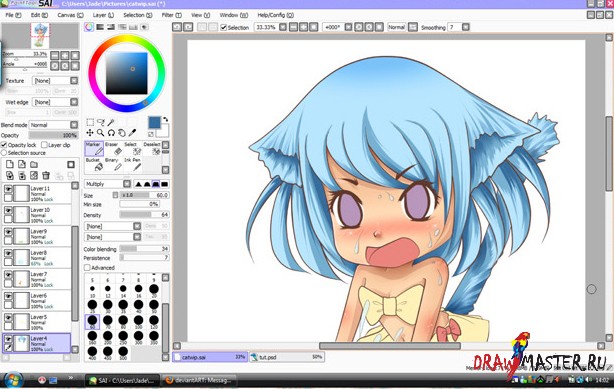Open the Canvas menu
Viewport: 614px width, 389px height.
(70, 15)
